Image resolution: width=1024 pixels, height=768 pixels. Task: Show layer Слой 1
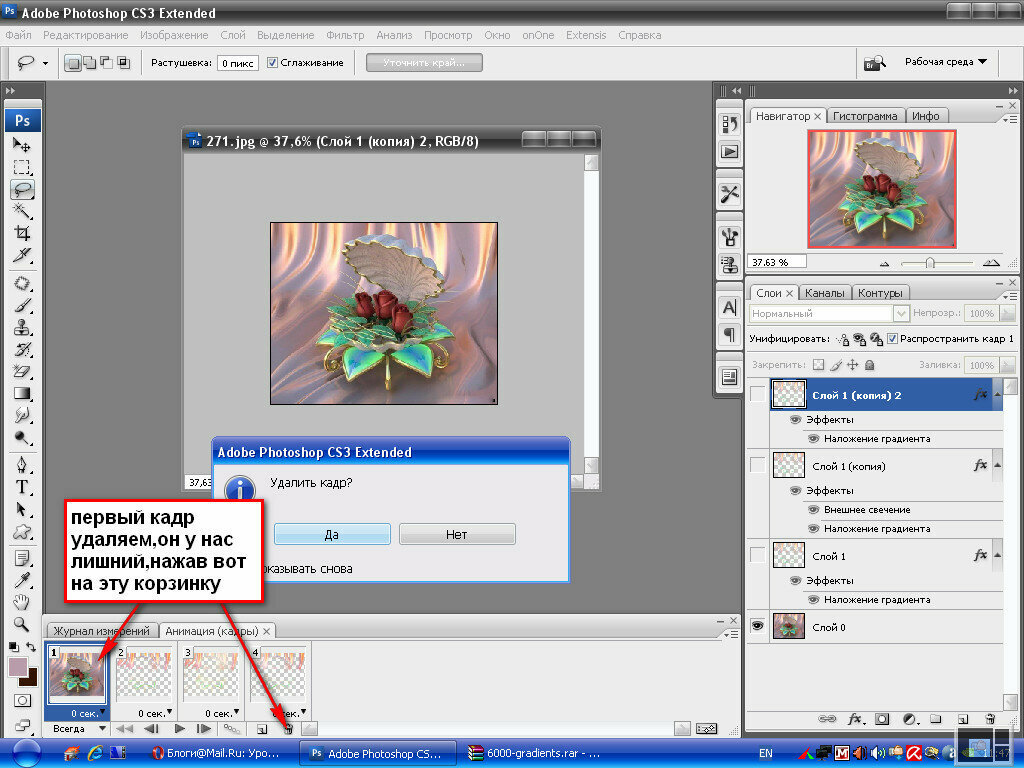click(x=758, y=555)
